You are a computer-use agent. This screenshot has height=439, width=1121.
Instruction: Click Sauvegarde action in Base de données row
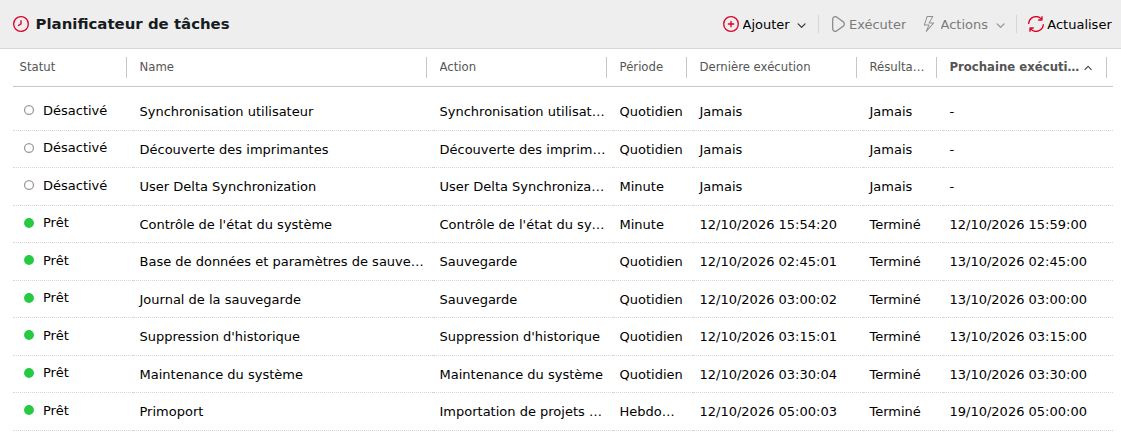(478, 262)
